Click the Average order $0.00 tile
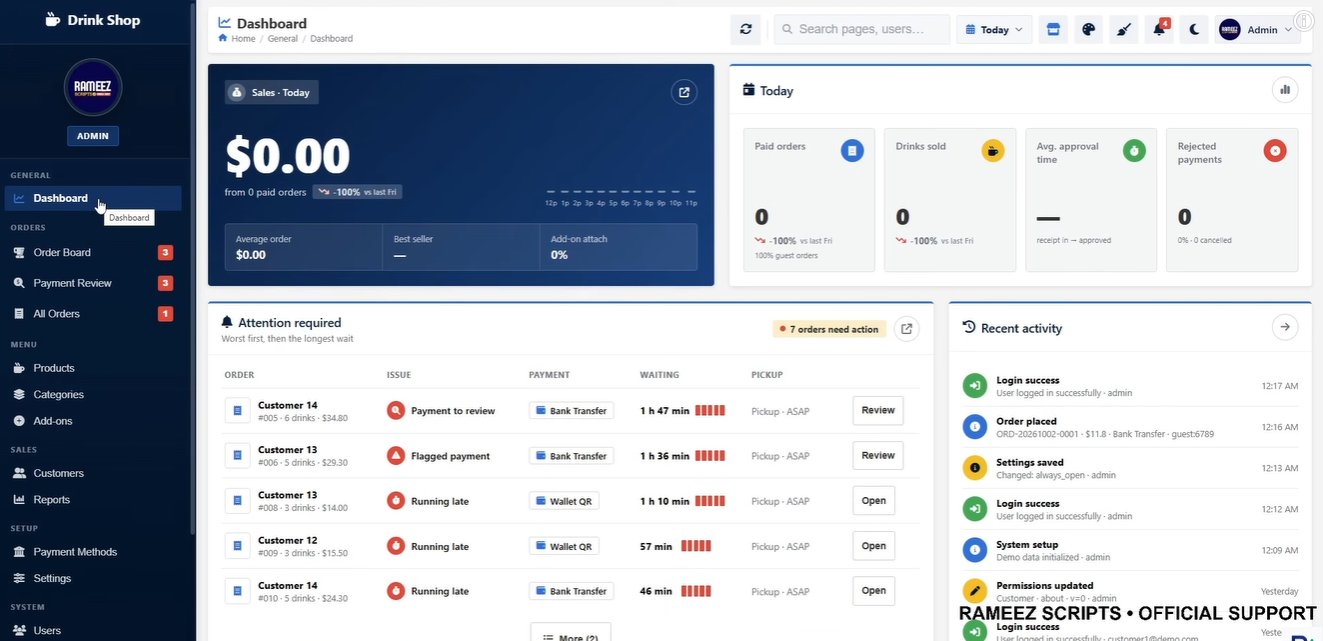The image size is (1323, 641). (x=304, y=247)
